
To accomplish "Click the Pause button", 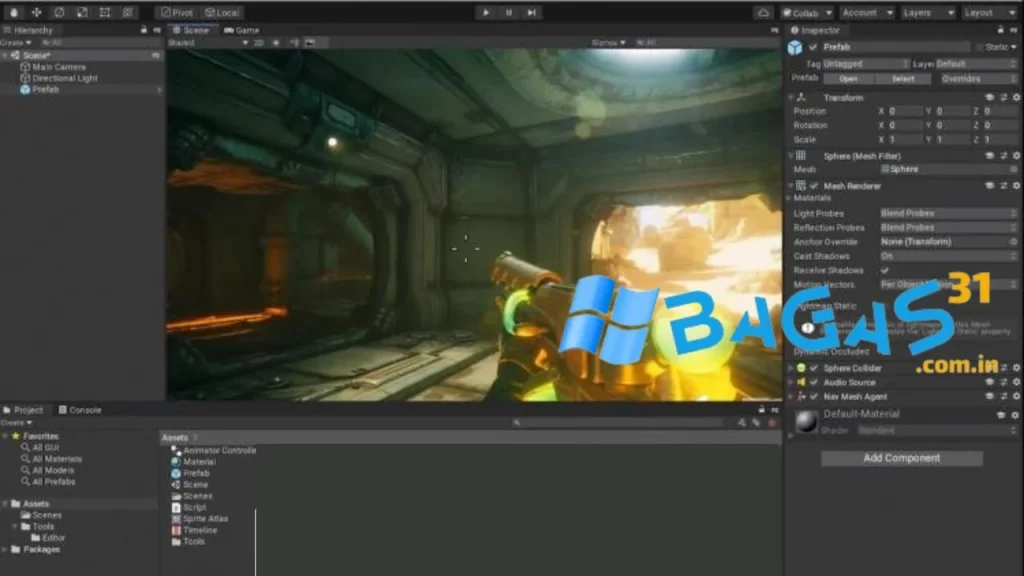I will click(509, 12).
